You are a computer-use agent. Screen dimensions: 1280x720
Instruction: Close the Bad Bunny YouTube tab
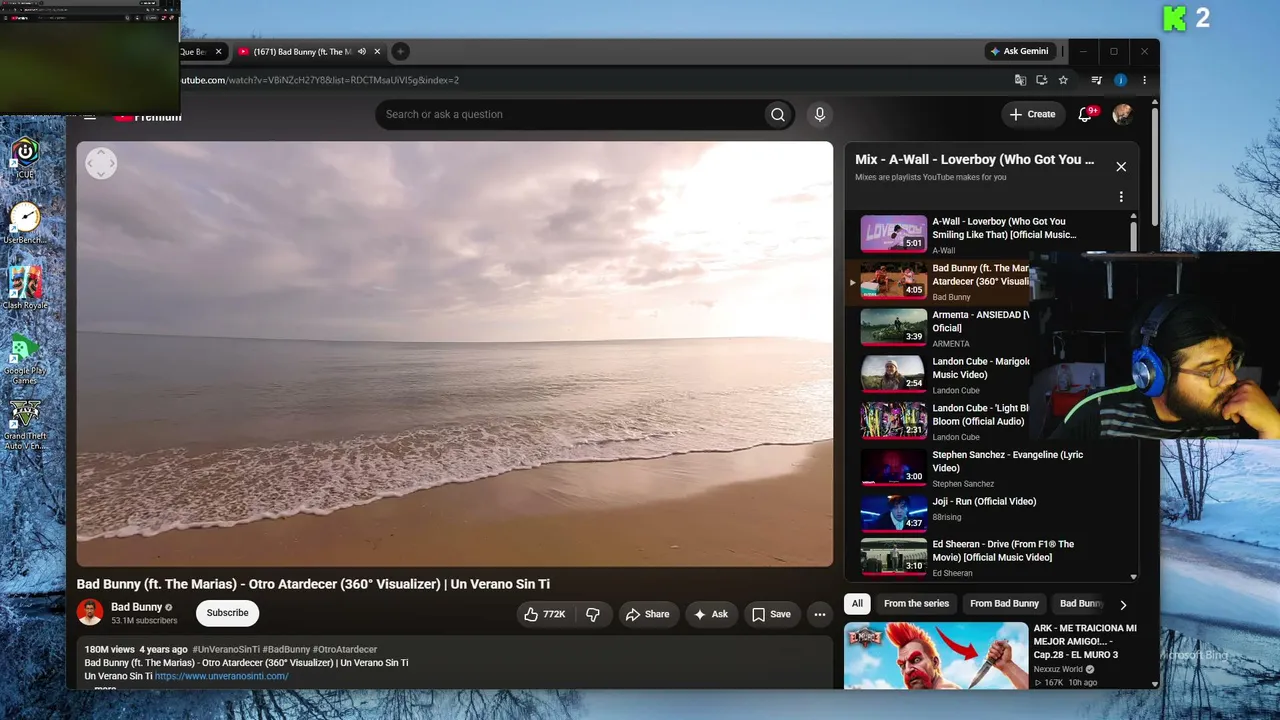[377, 51]
